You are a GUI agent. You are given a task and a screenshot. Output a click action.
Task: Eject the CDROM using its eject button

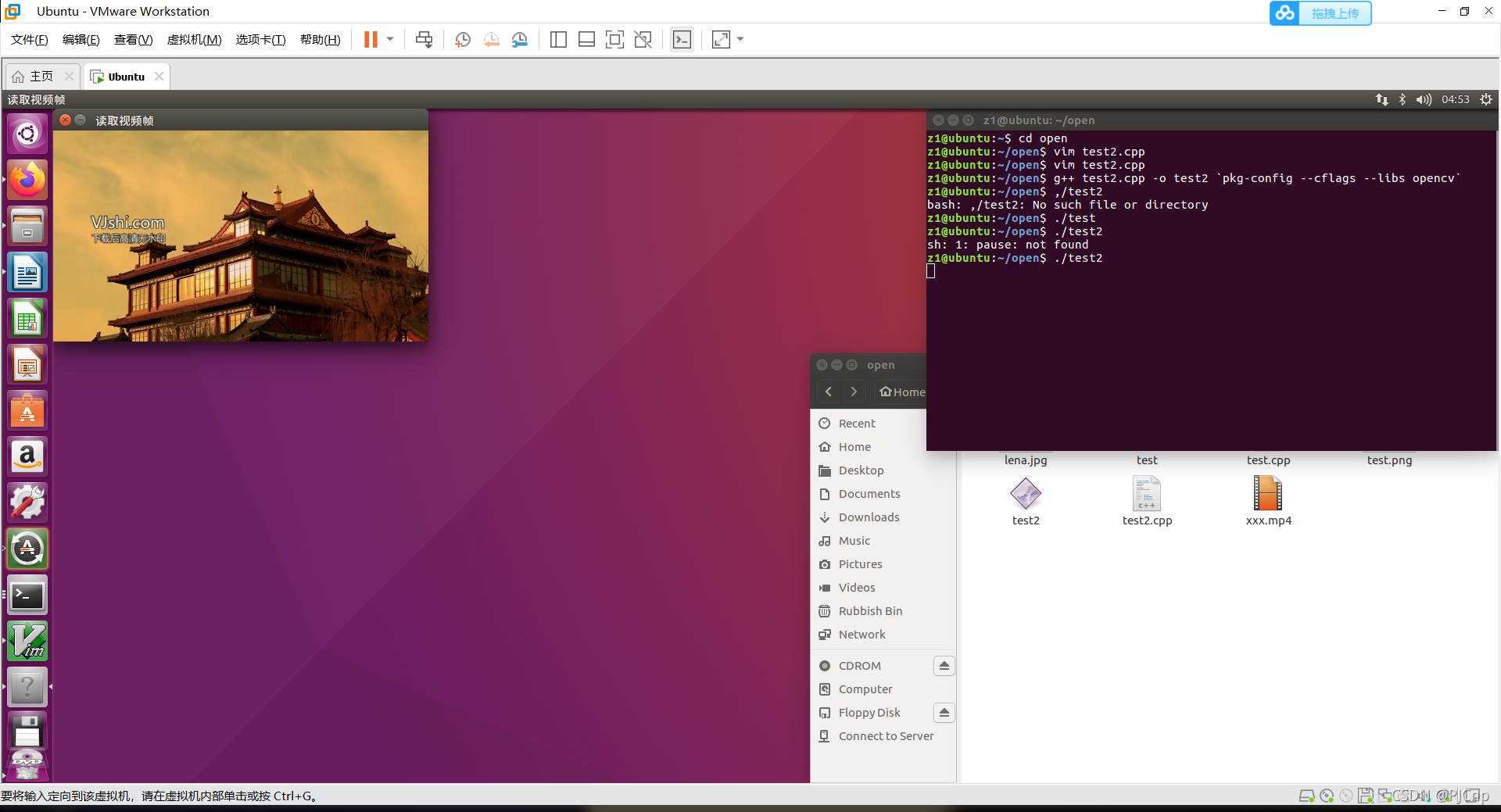(944, 666)
